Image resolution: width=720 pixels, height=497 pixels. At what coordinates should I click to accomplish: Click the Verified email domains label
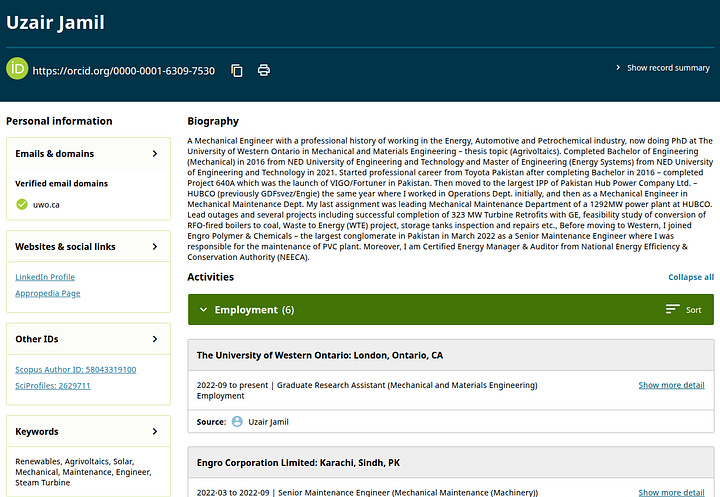click(62, 183)
